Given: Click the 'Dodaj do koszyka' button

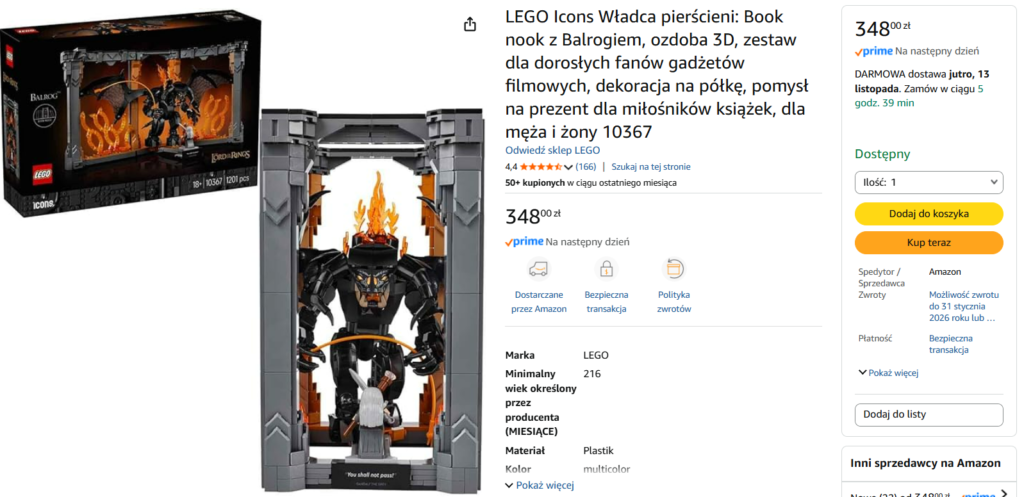Looking at the screenshot, I should (x=929, y=214).
